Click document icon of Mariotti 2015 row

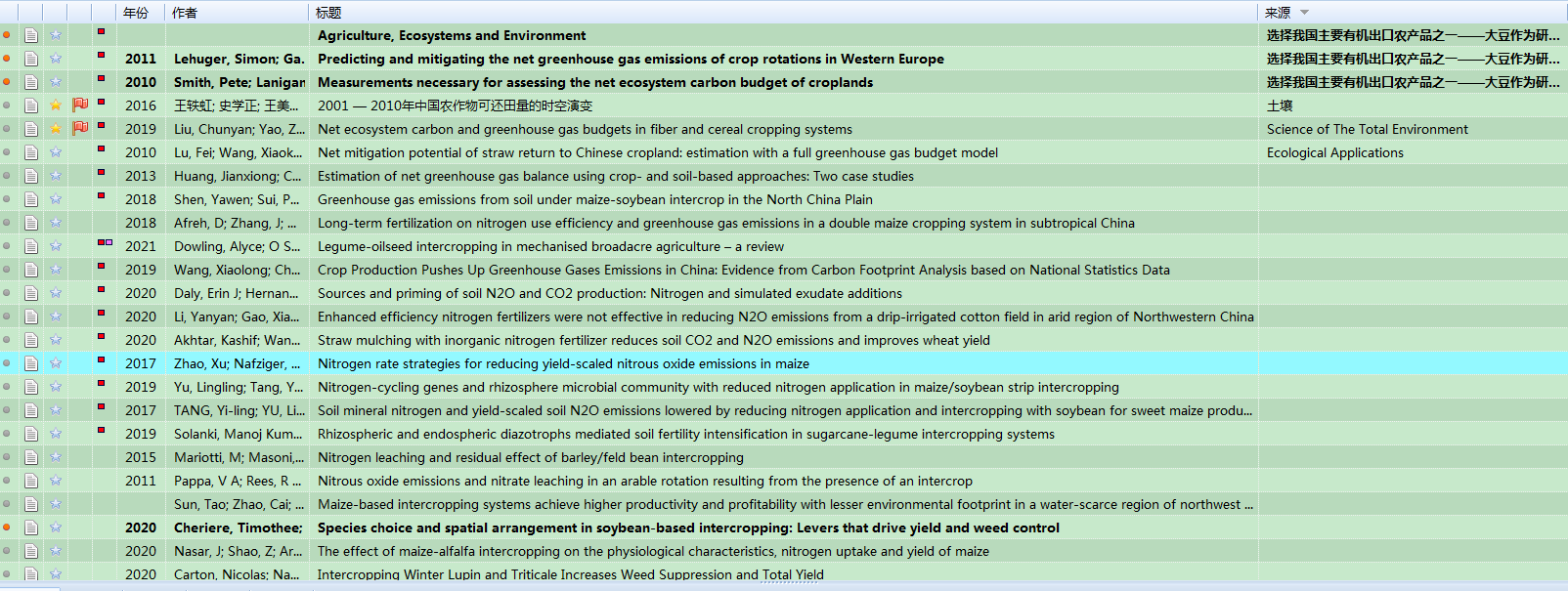(x=31, y=457)
